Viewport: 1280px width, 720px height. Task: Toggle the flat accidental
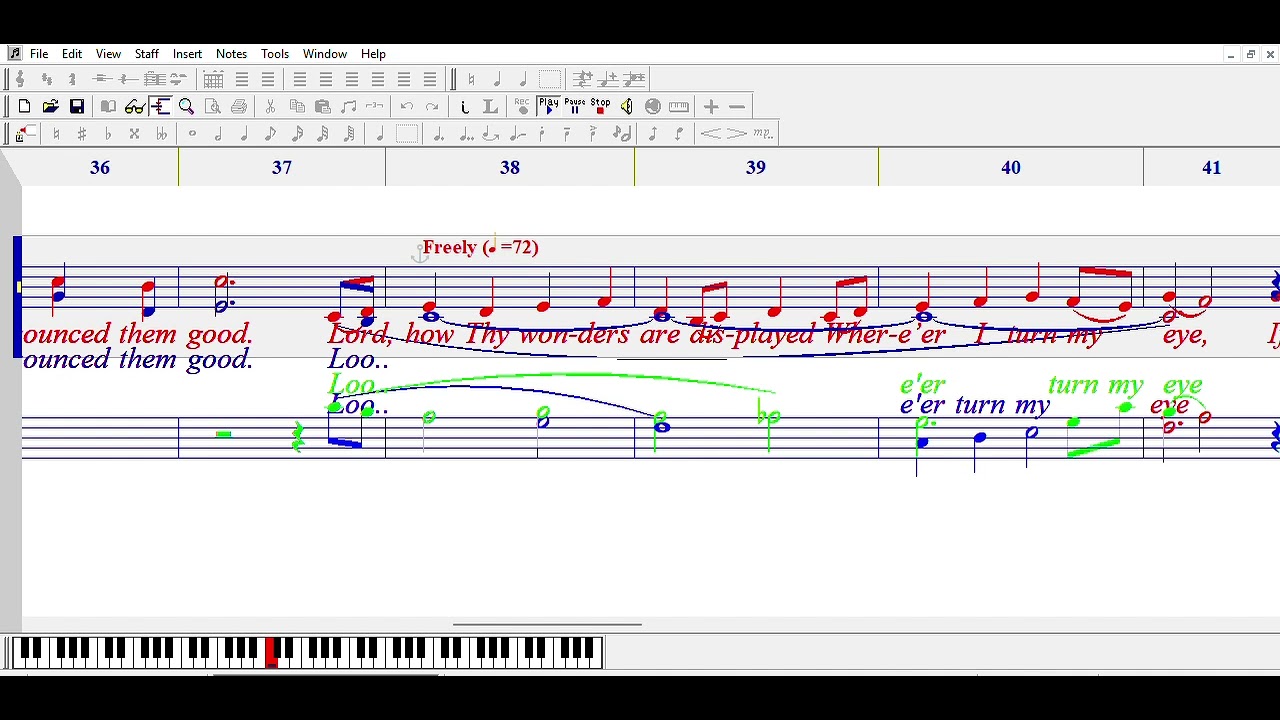[x=108, y=134]
